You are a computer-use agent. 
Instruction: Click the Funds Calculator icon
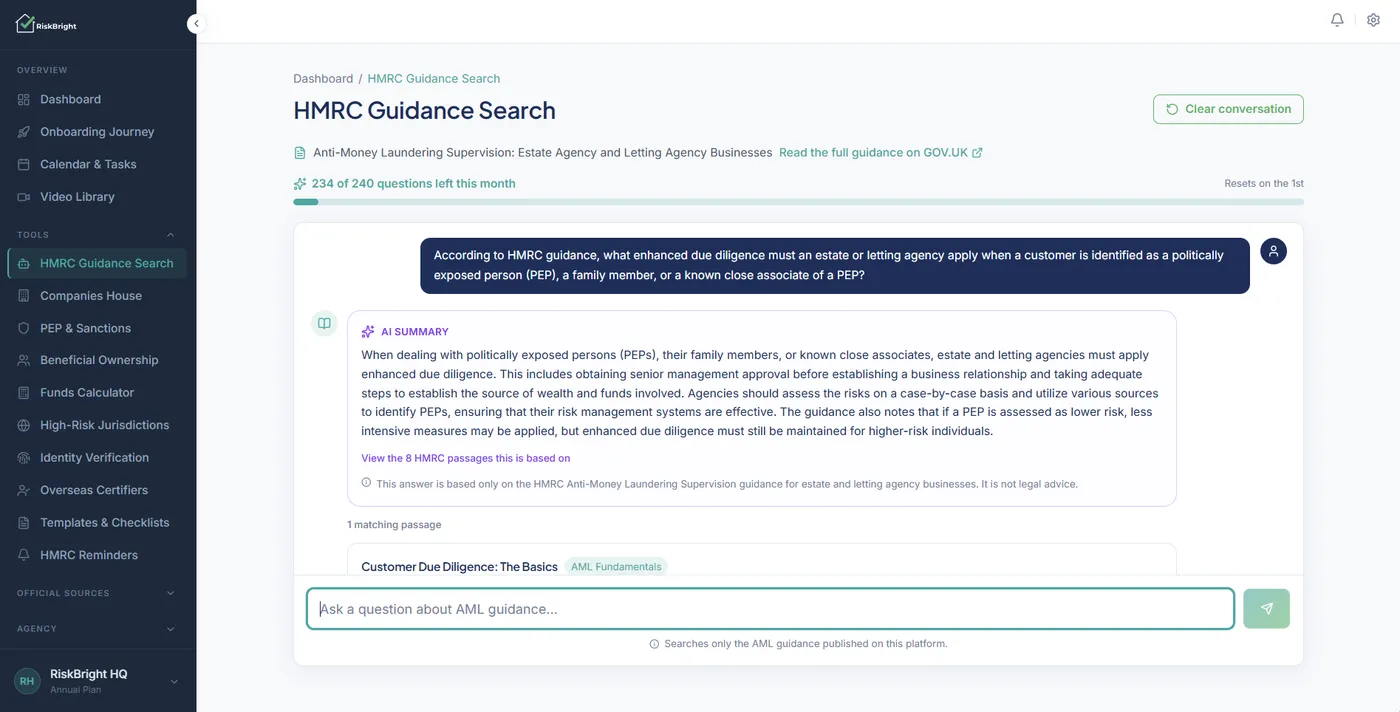(x=24, y=393)
